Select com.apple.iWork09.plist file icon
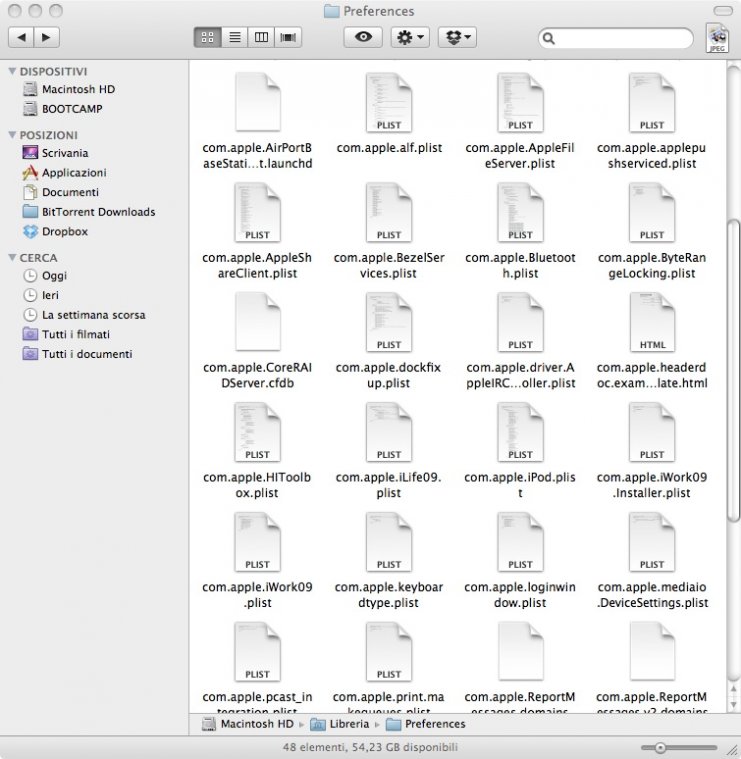Screen dimensions: 741x759 (257, 542)
